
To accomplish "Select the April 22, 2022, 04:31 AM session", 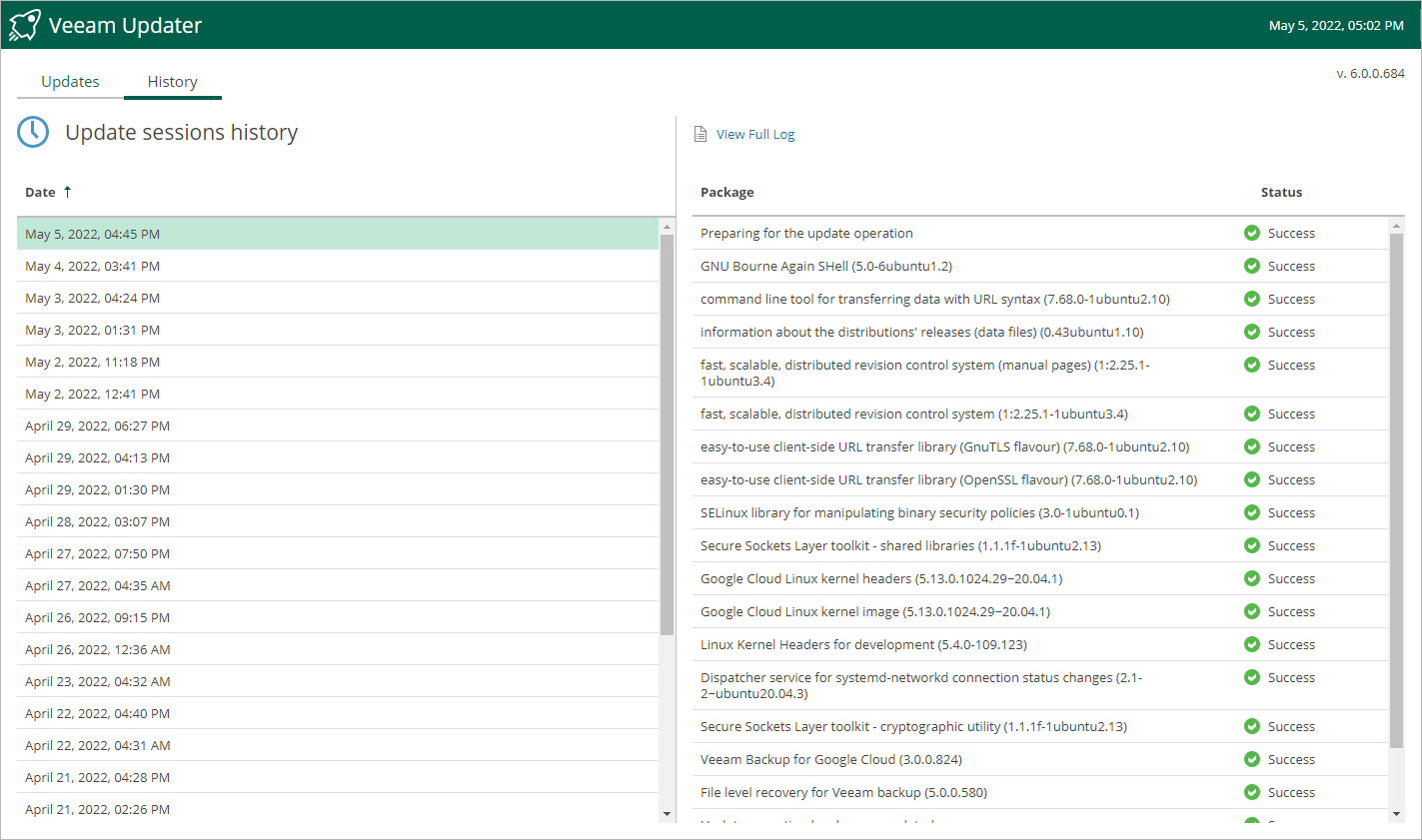I will click(x=338, y=745).
